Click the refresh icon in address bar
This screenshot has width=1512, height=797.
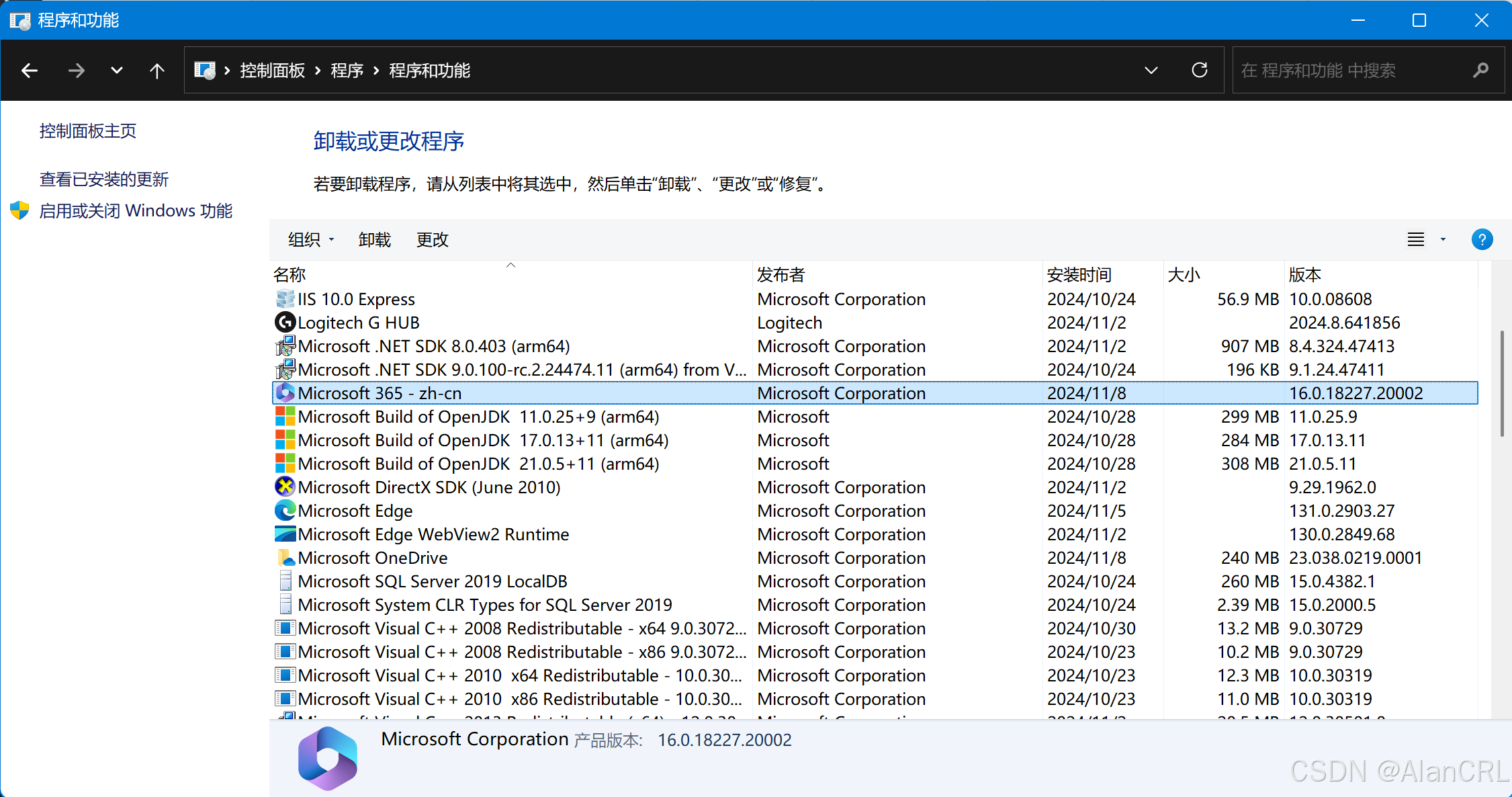(x=1200, y=70)
